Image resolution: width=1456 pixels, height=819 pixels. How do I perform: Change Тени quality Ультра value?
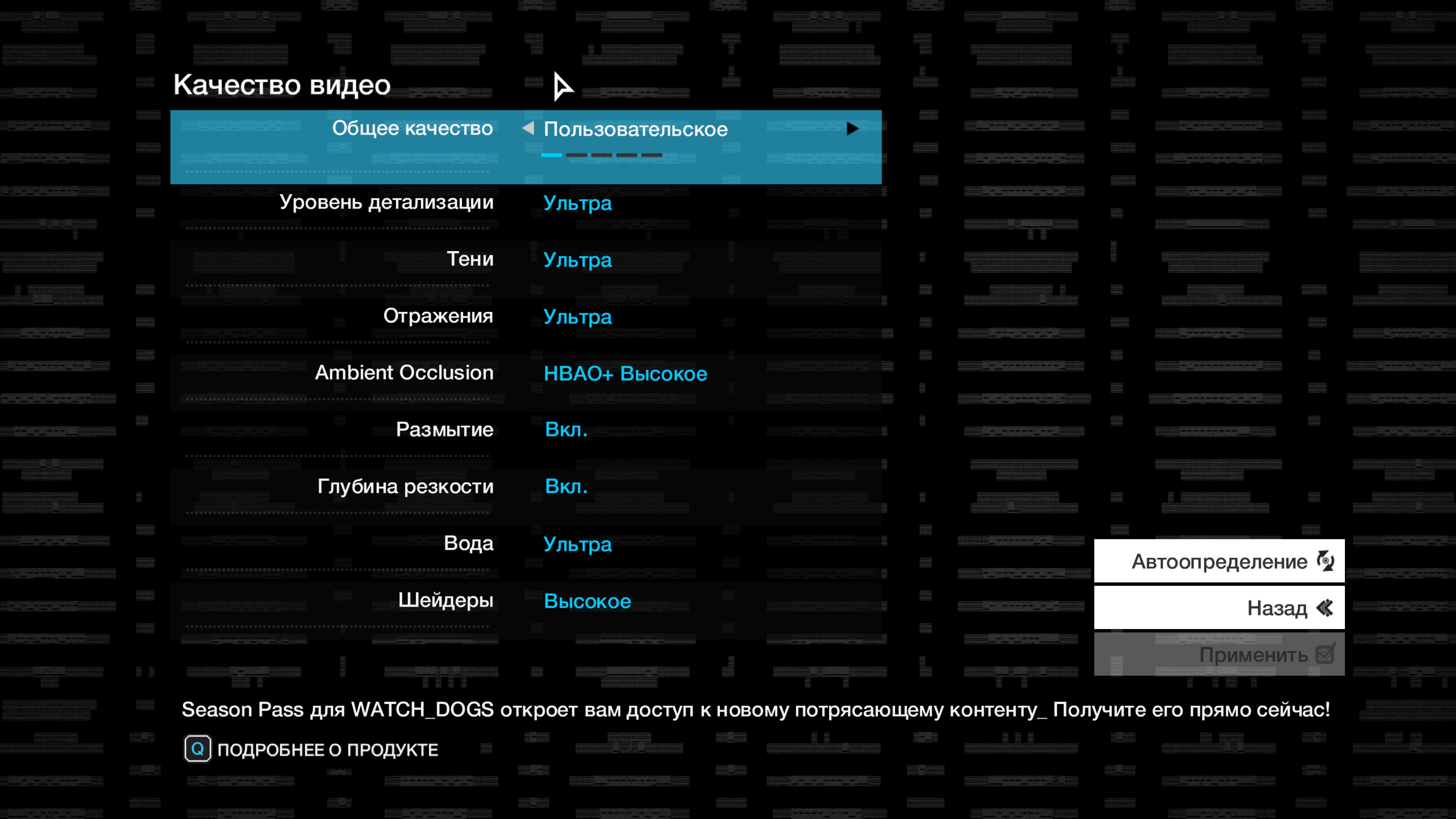tap(577, 260)
